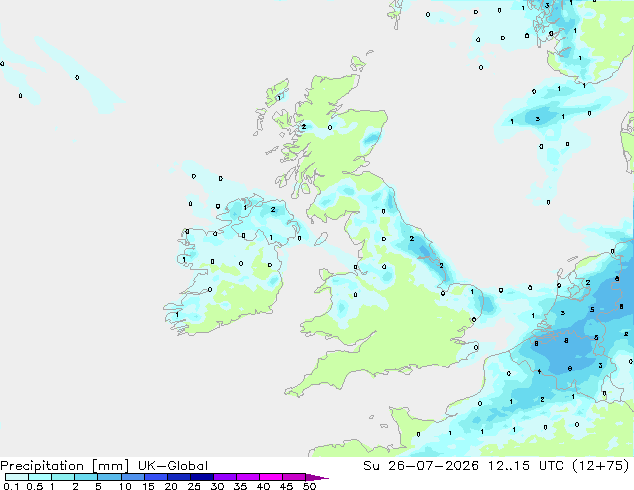
Task: Select the 40–45 mm magenta legend box
Action: 271,477
